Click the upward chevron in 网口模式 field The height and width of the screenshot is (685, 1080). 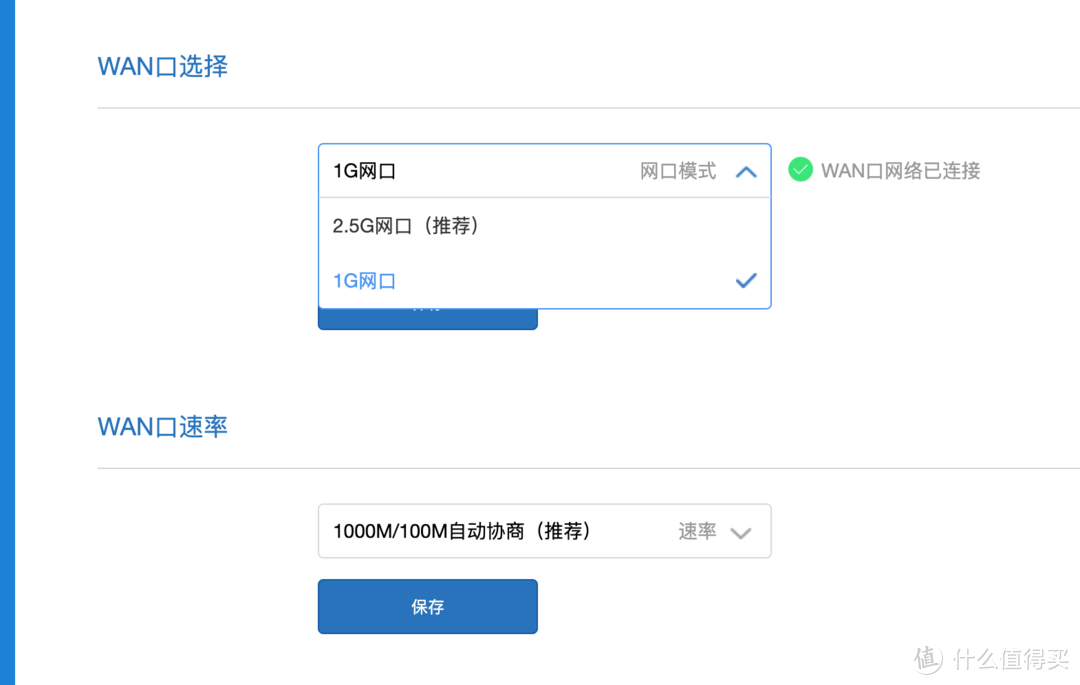(x=746, y=170)
